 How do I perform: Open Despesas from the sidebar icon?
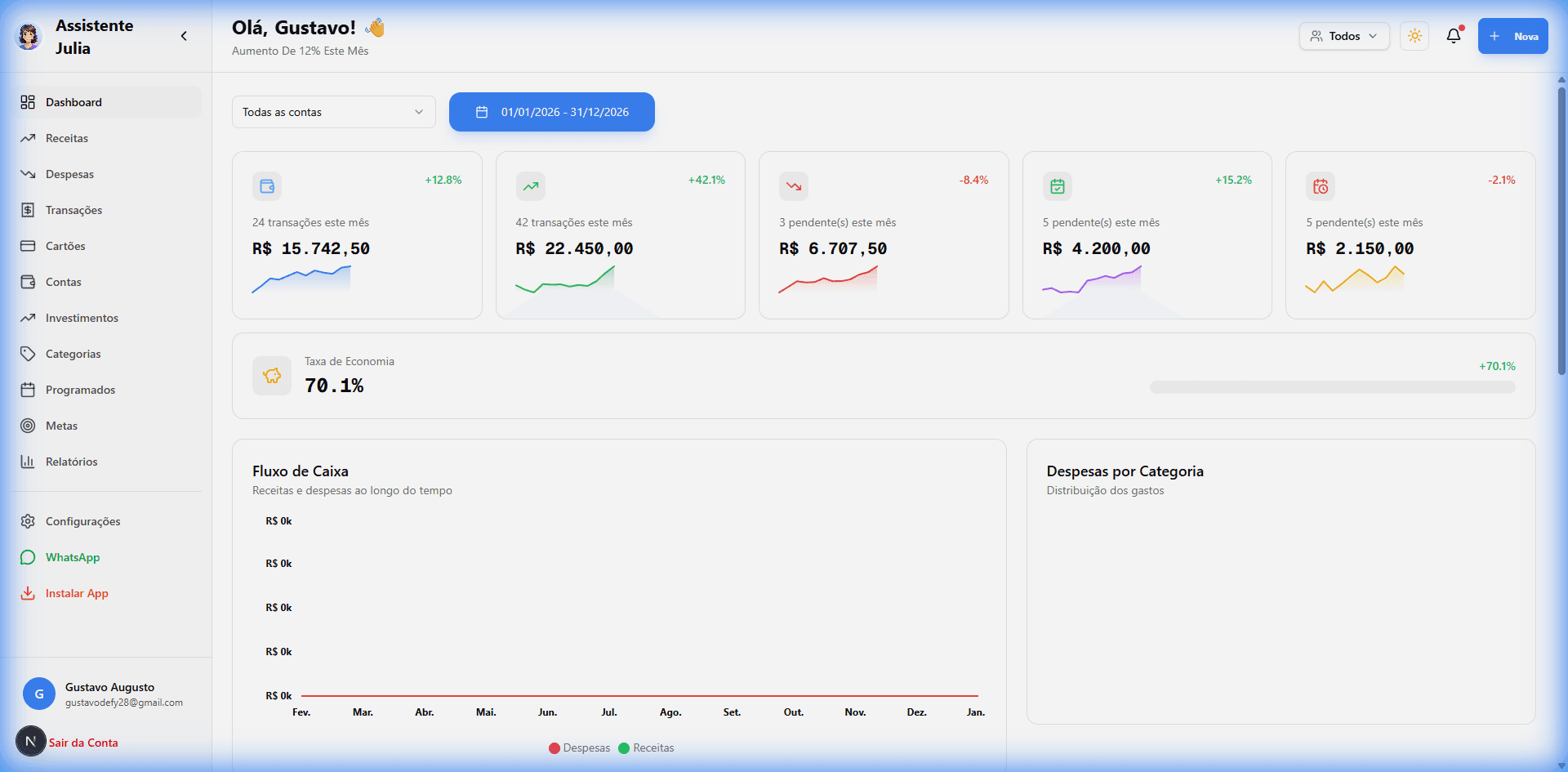click(28, 174)
